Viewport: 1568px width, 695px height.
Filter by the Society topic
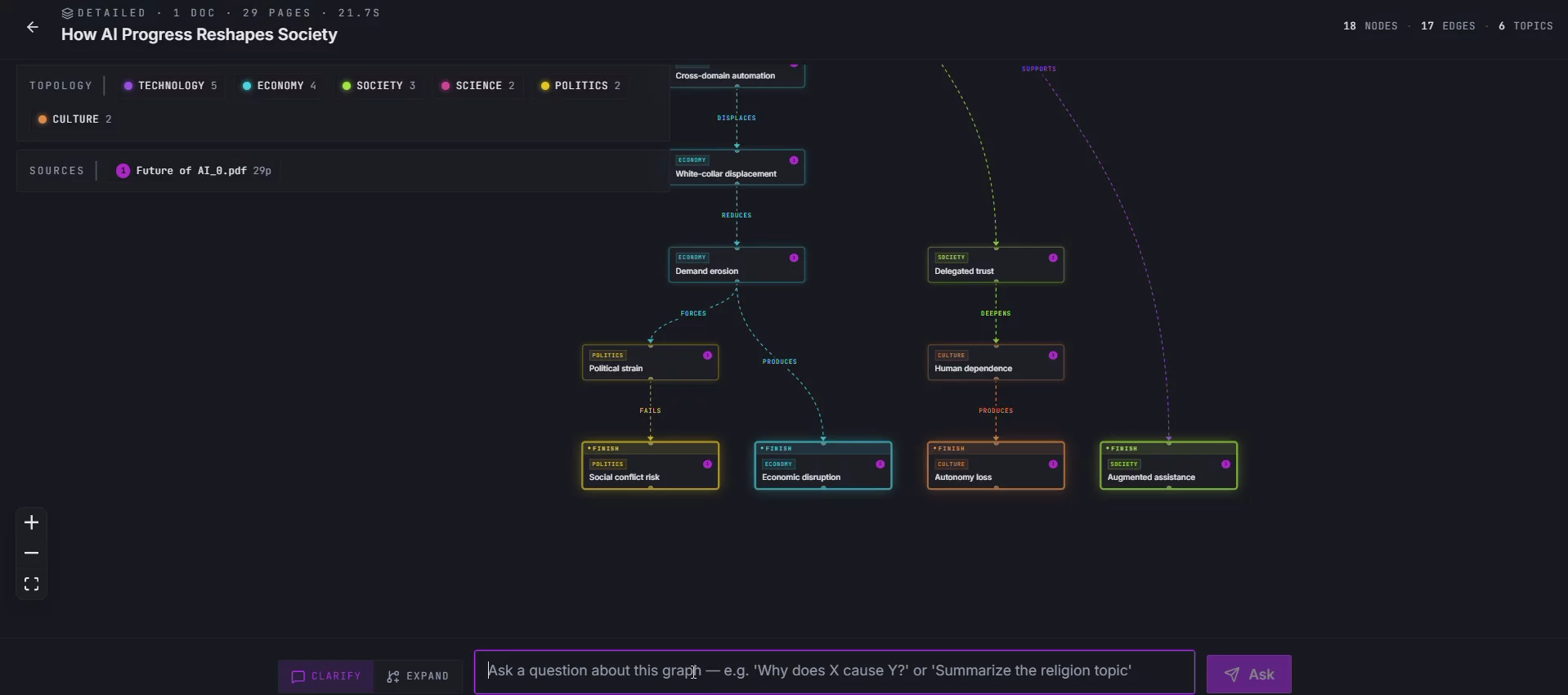(x=379, y=86)
